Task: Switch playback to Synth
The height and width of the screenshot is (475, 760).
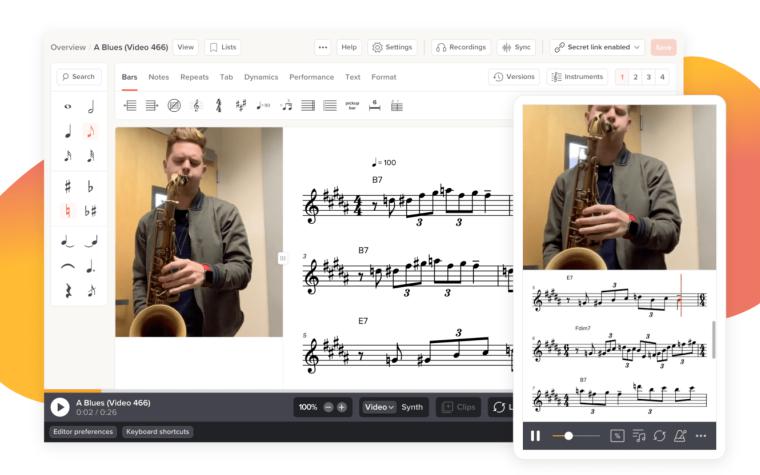Action: click(x=412, y=407)
